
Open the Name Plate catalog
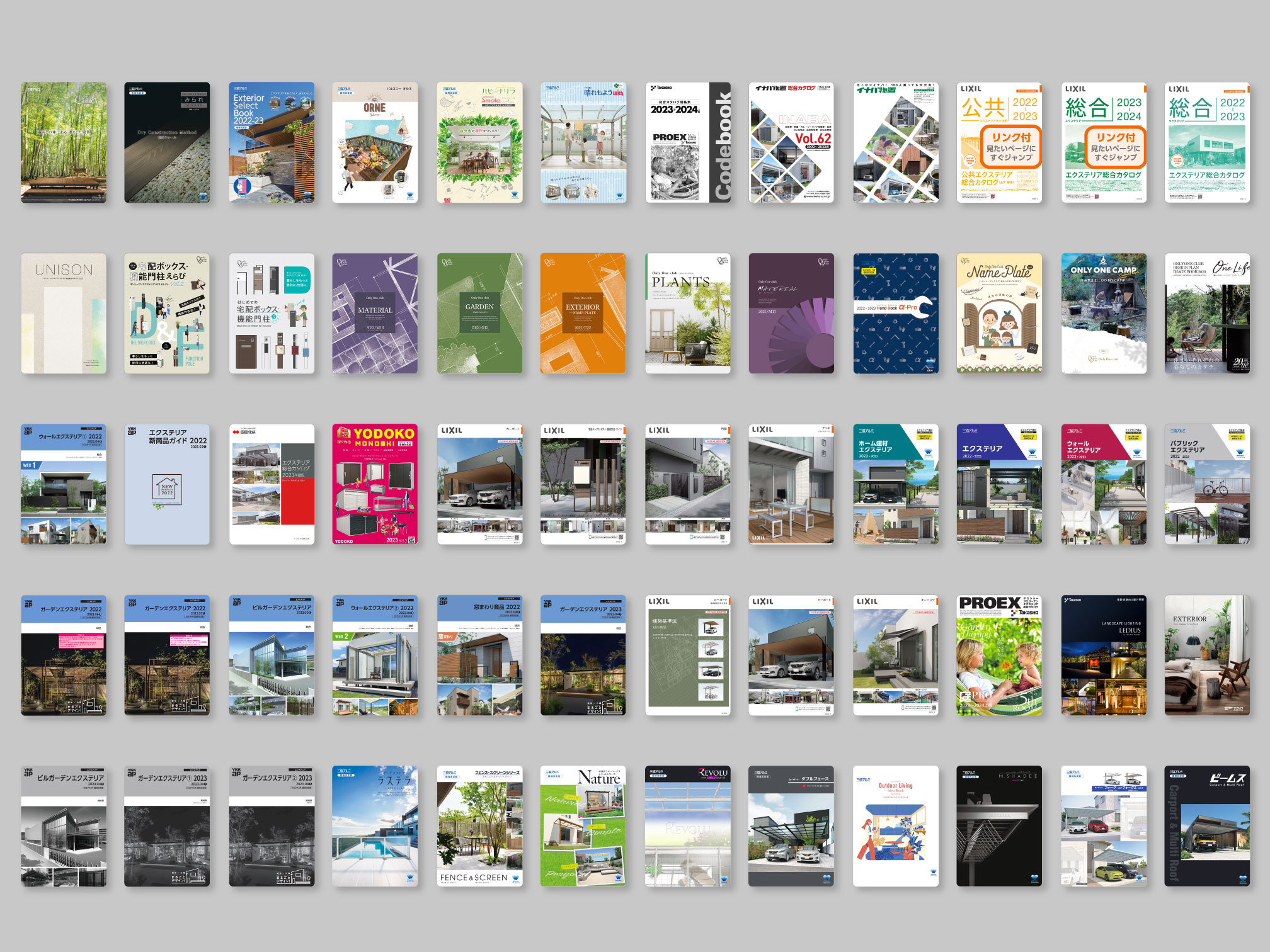point(999,314)
